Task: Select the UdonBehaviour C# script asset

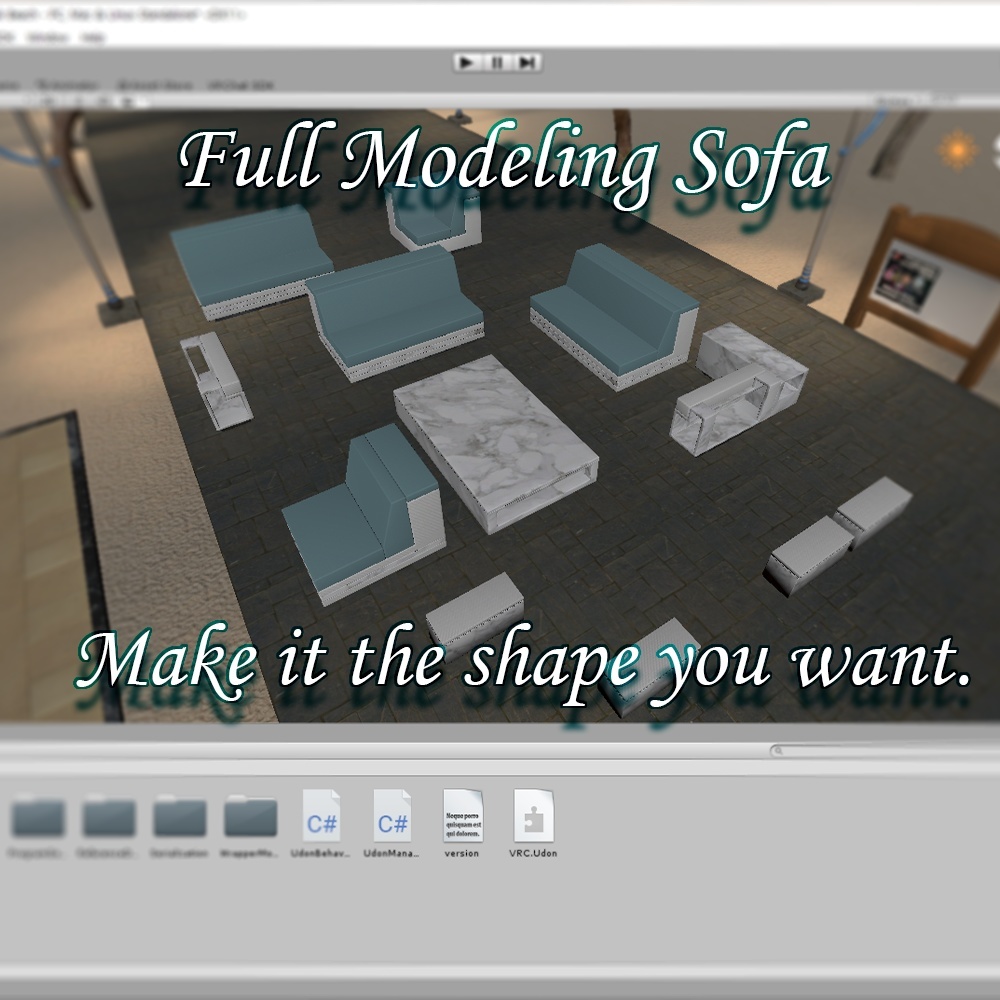Action: point(321,823)
